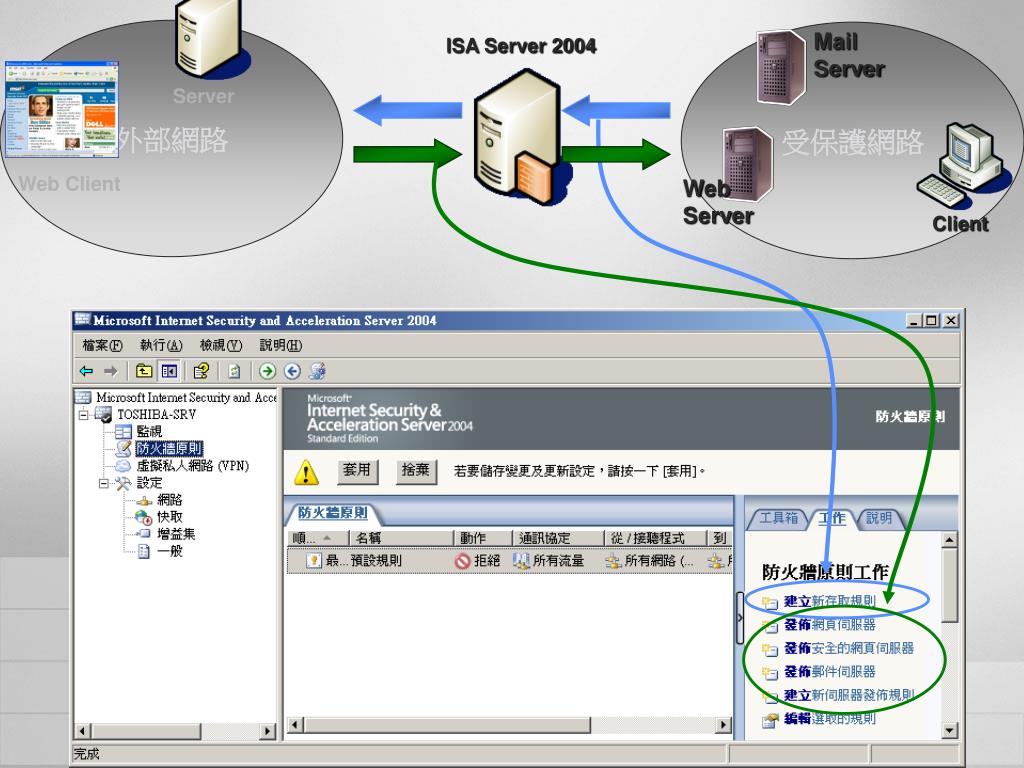1024x768 pixels.
Task: Collapse the task pane using its splitter handle
Action: point(739,617)
